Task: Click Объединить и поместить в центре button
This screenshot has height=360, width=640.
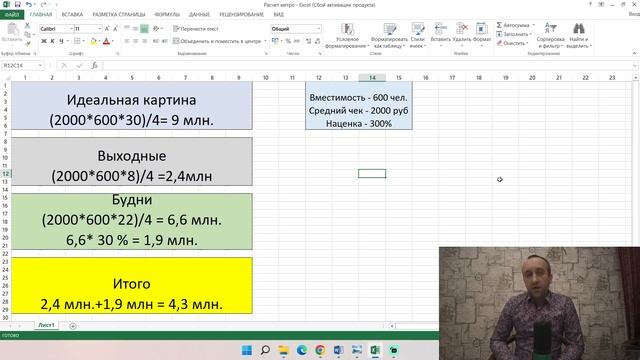Action: point(217,41)
